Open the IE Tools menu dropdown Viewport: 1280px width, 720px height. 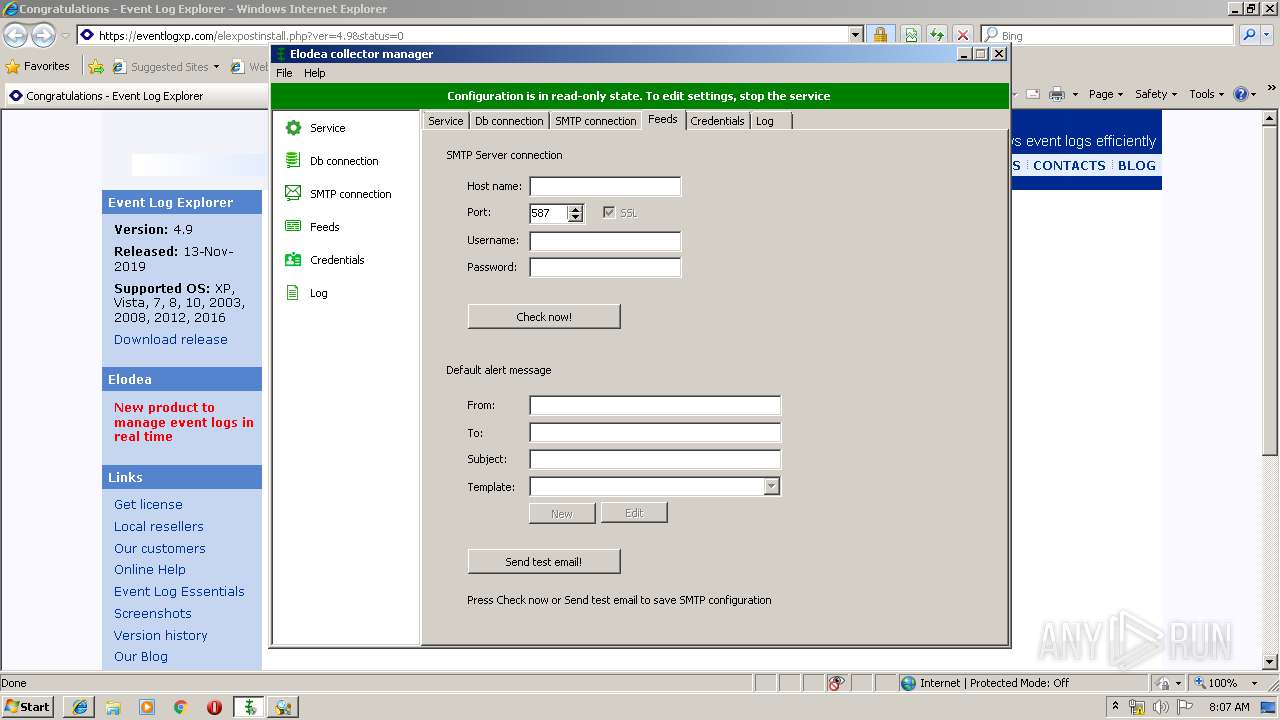1206,94
